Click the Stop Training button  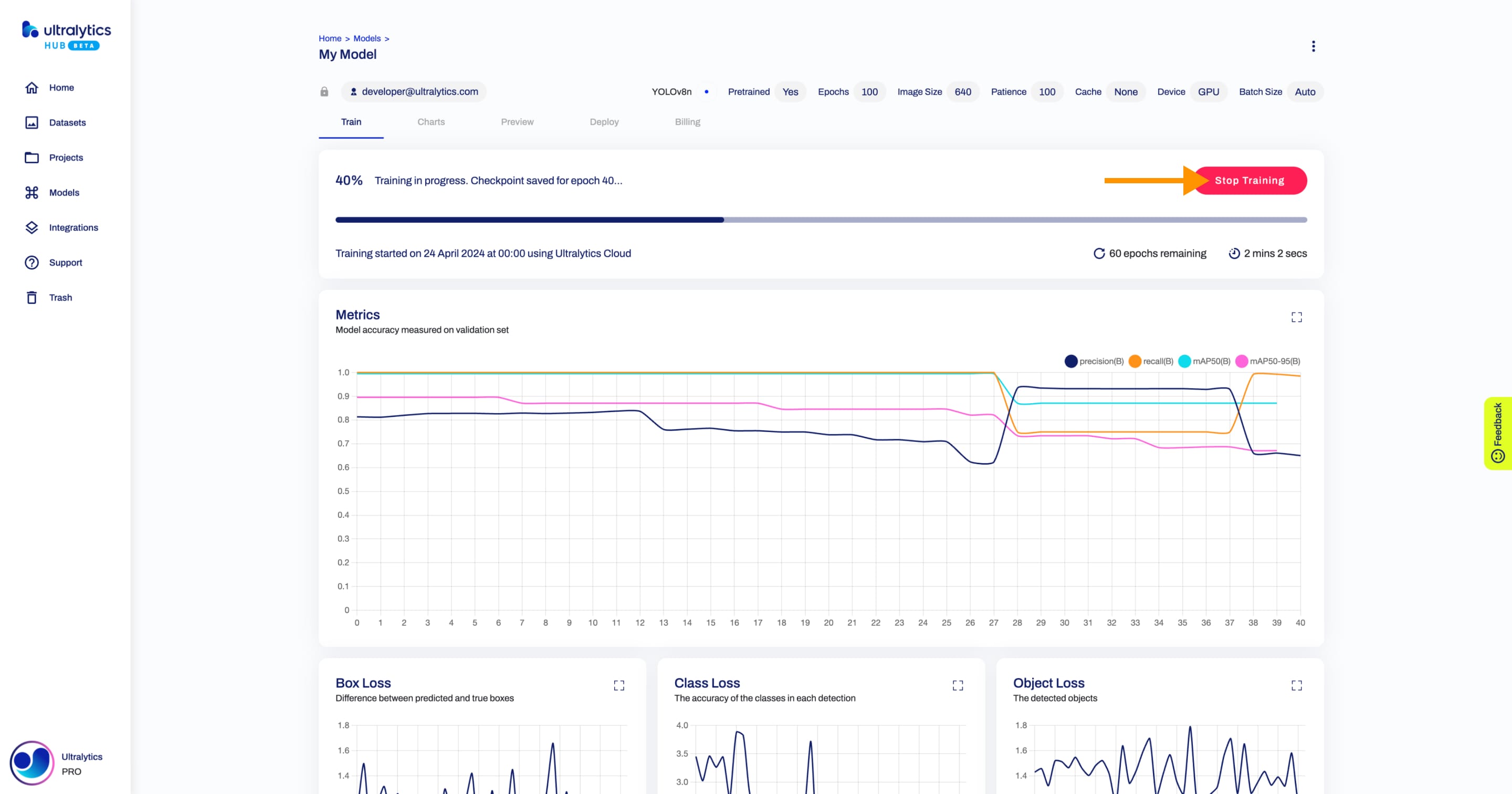pyautogui.click(x=1250, y=180)
